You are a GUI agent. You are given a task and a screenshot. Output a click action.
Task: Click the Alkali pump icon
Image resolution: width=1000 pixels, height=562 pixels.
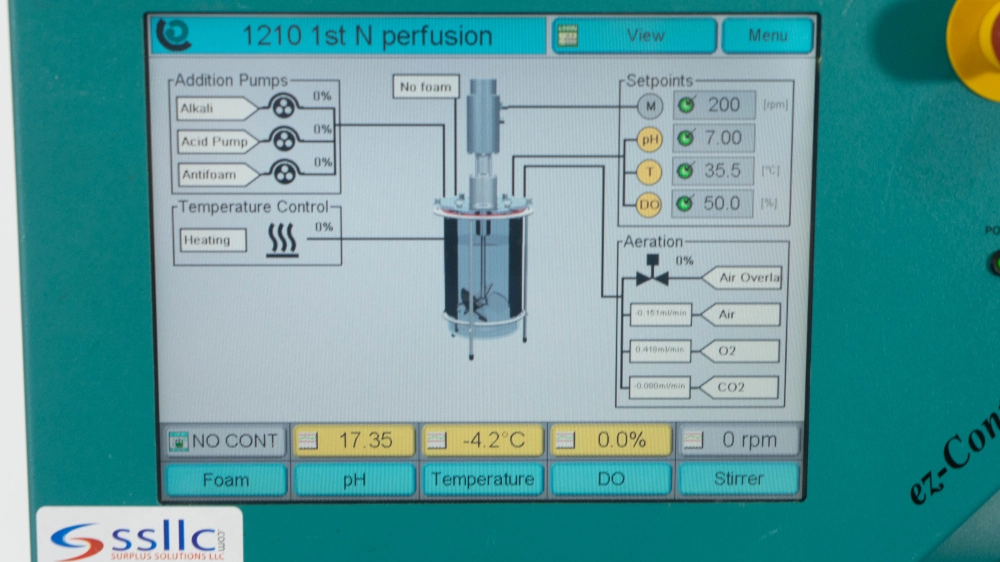(x=284, y=108)
